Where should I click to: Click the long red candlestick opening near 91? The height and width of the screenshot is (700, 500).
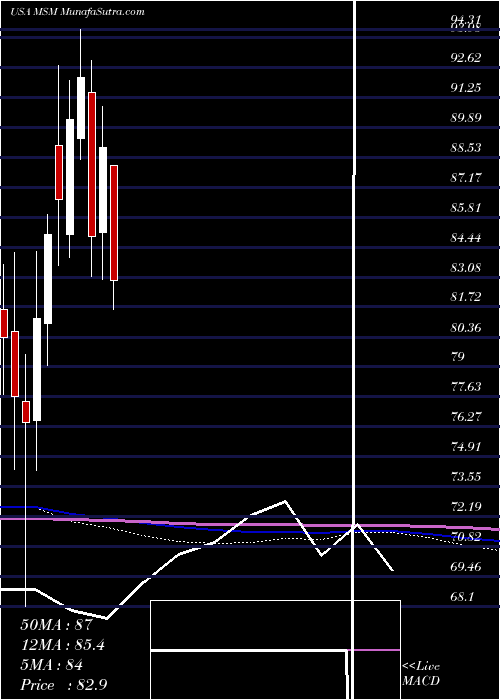click(x=92, y=164)
